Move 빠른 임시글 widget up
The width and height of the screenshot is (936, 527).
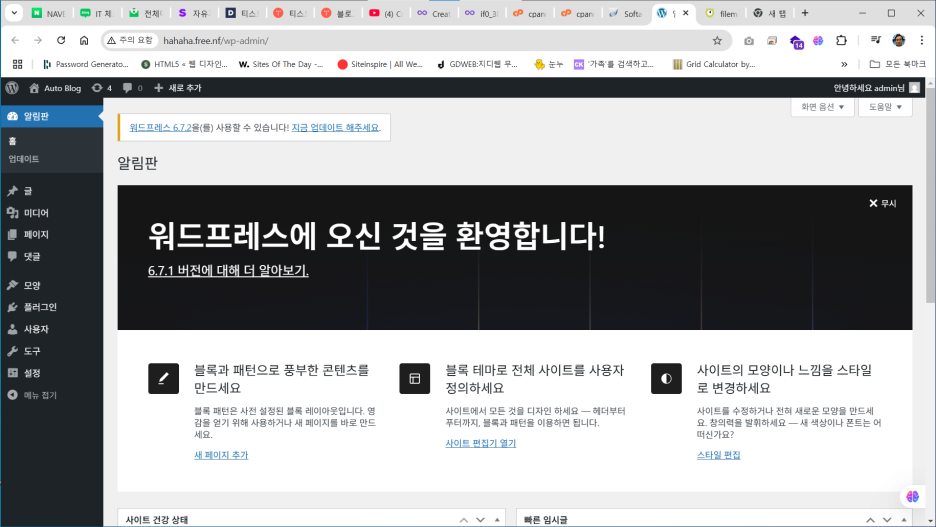pos(870,520)
